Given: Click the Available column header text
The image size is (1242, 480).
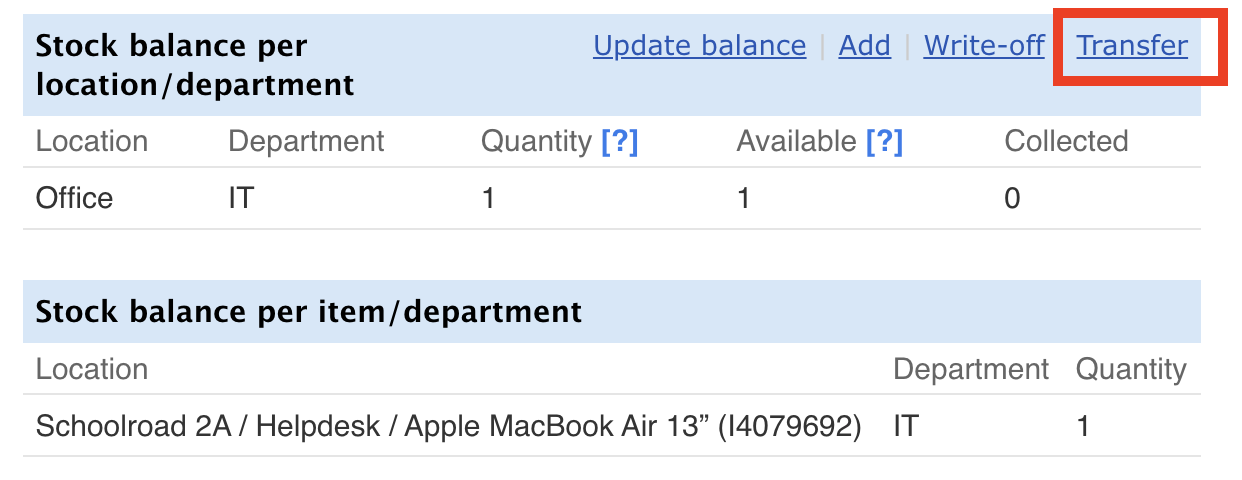Looking at the screenshot, I should (797, 142).
